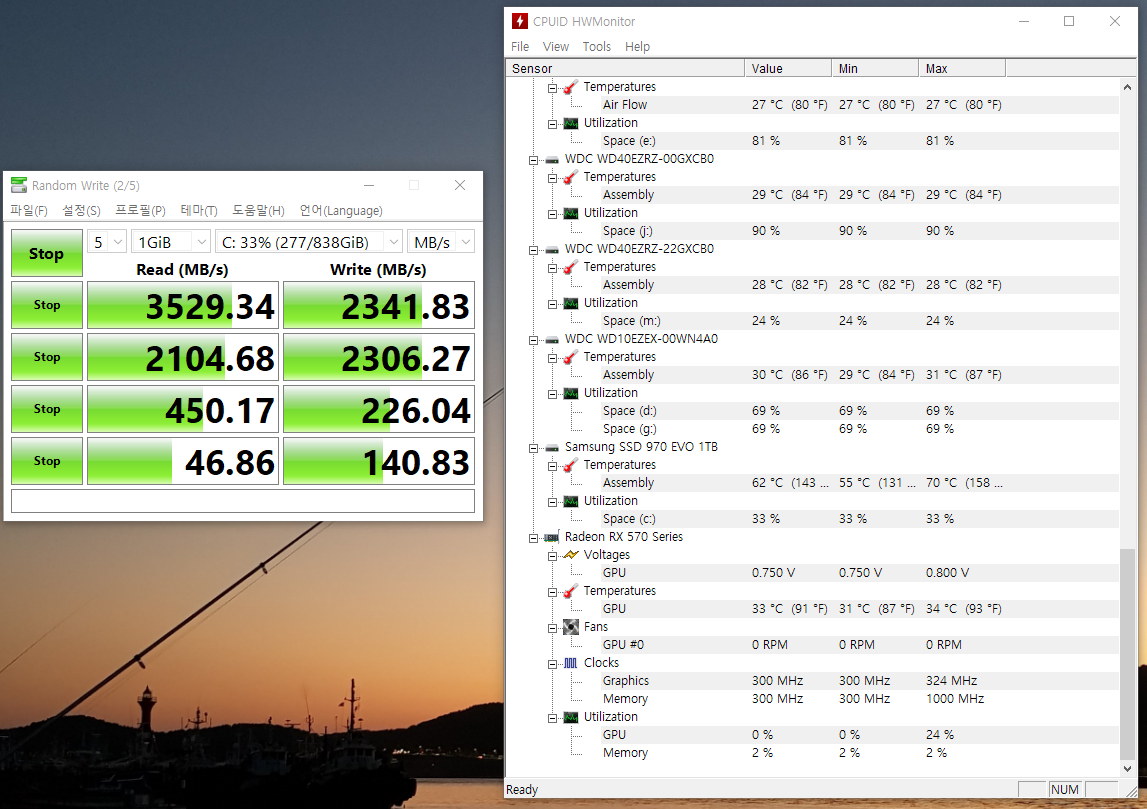
Task: Open the 프로필(P) menu in CrystalDiskMark
Action: pos(140,211)
